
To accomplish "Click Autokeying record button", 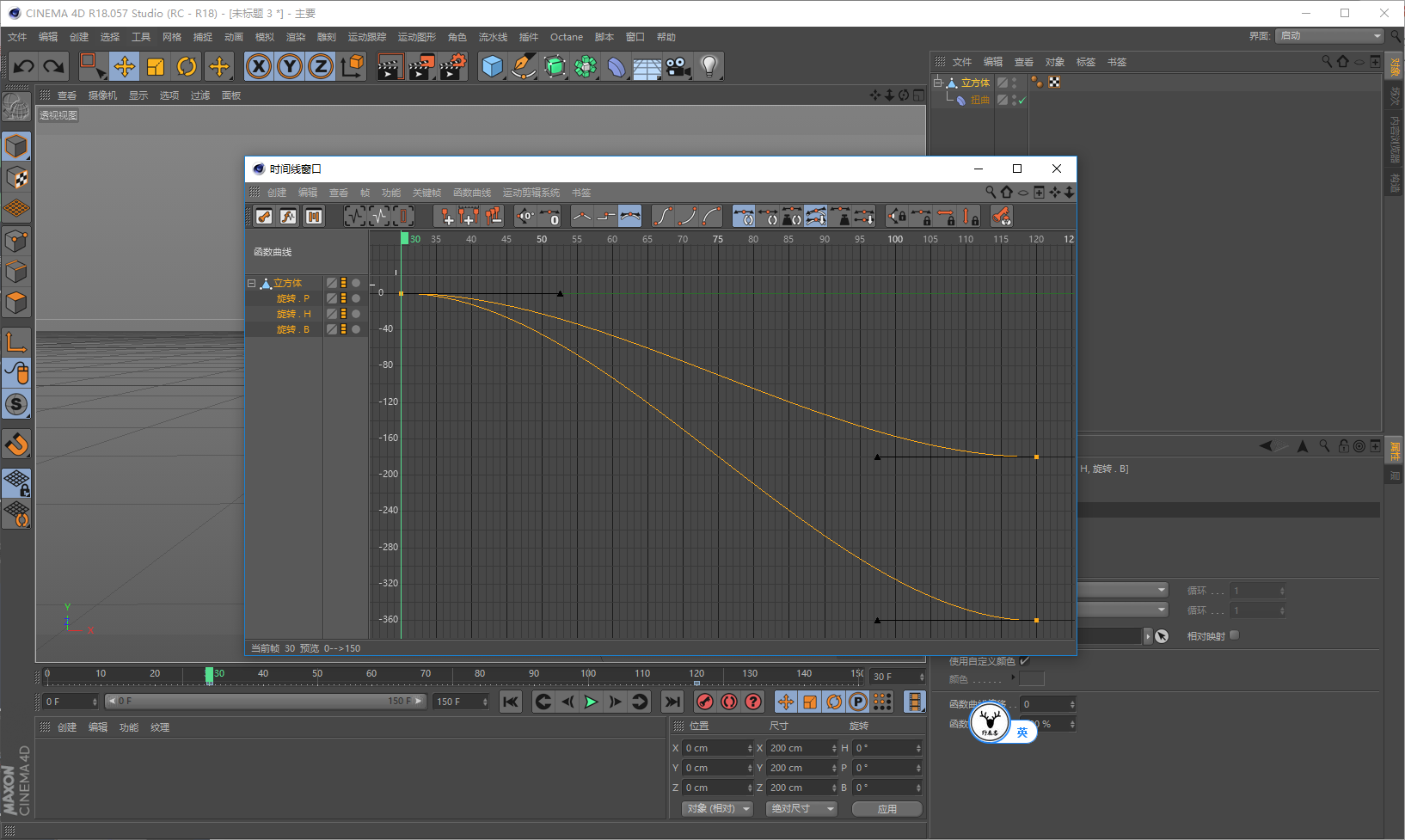I will click(x=729, y=702).
